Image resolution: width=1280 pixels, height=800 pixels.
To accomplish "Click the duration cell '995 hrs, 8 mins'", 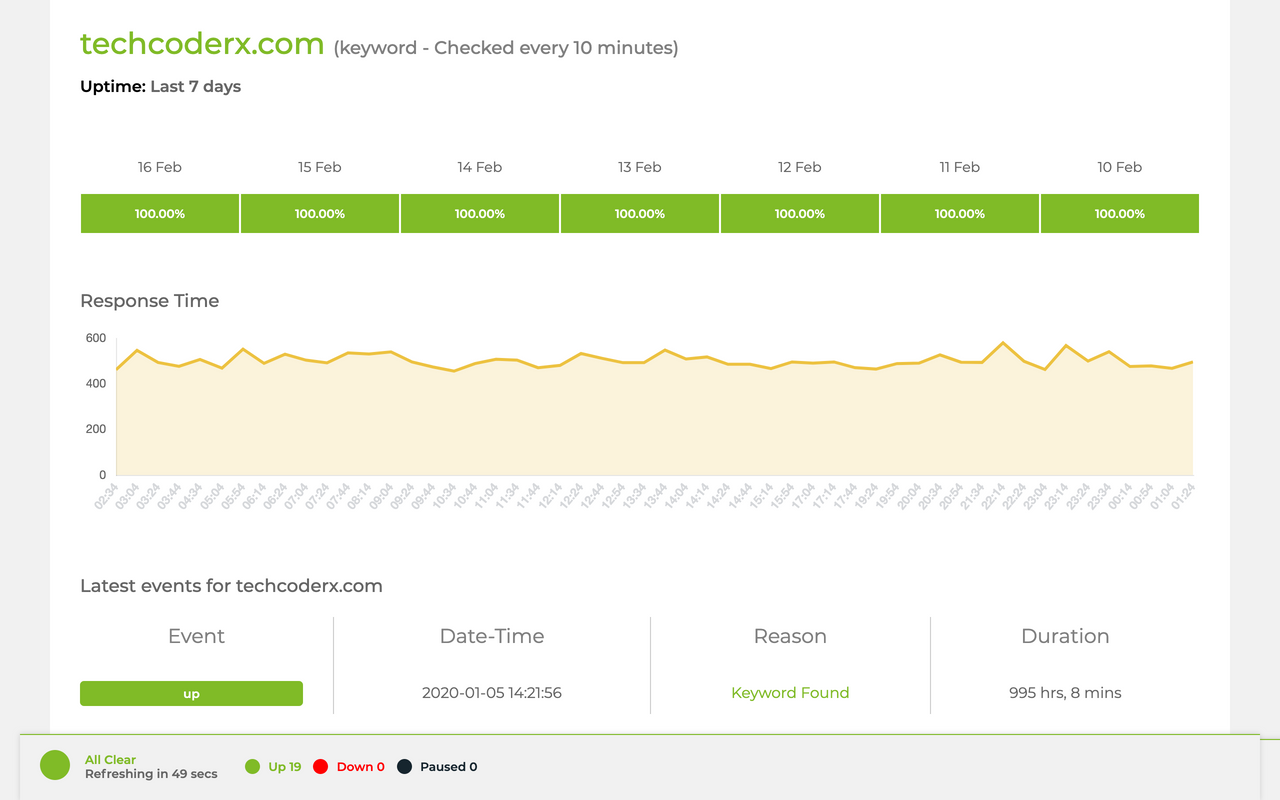I will point(1065,693).
